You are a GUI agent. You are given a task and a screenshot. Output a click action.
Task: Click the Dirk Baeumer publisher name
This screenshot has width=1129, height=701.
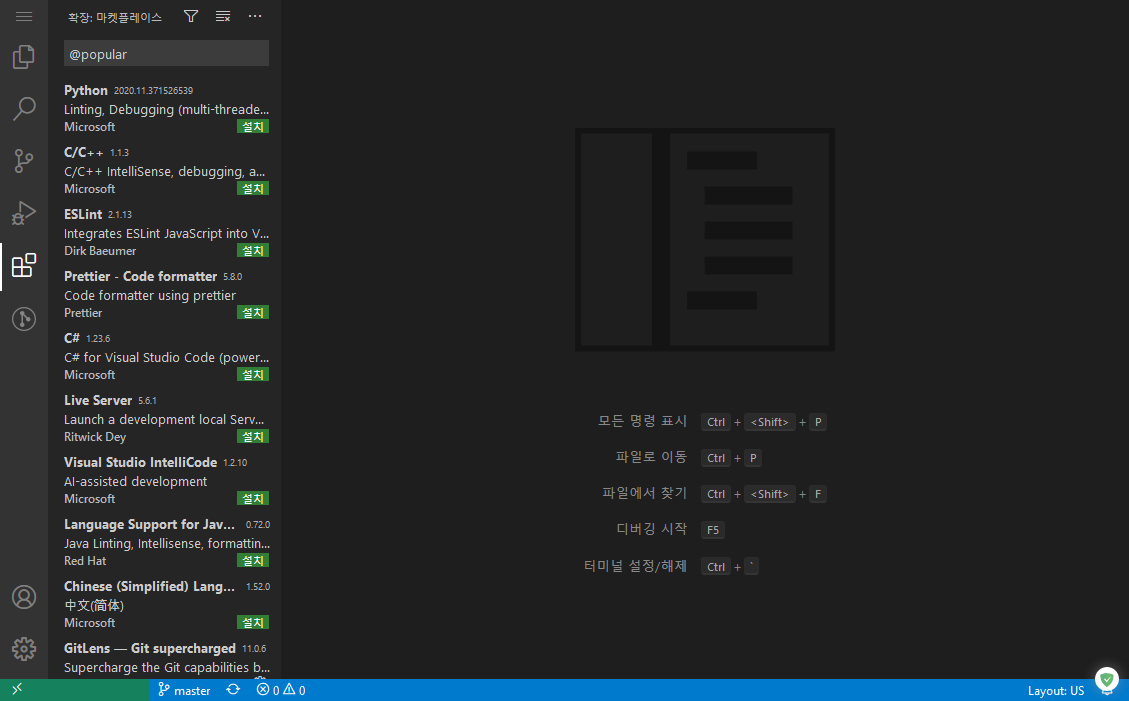100,250
